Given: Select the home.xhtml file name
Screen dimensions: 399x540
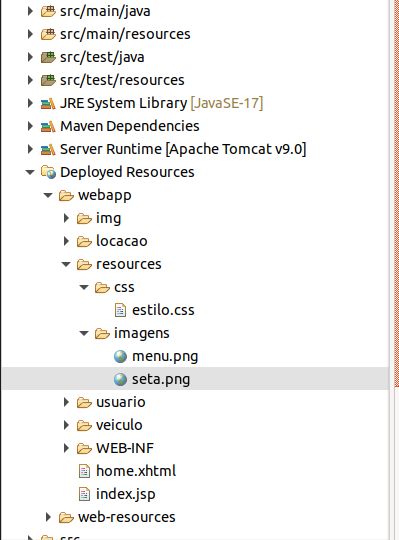Looking at the screenshot, I should (x=136, y=471).
